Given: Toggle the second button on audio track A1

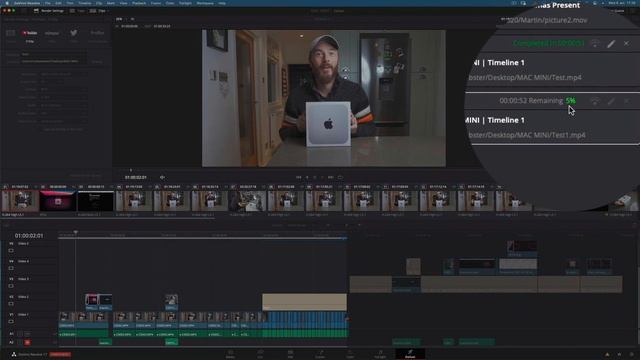Looking at the screenshot, I should coord(27,334).
